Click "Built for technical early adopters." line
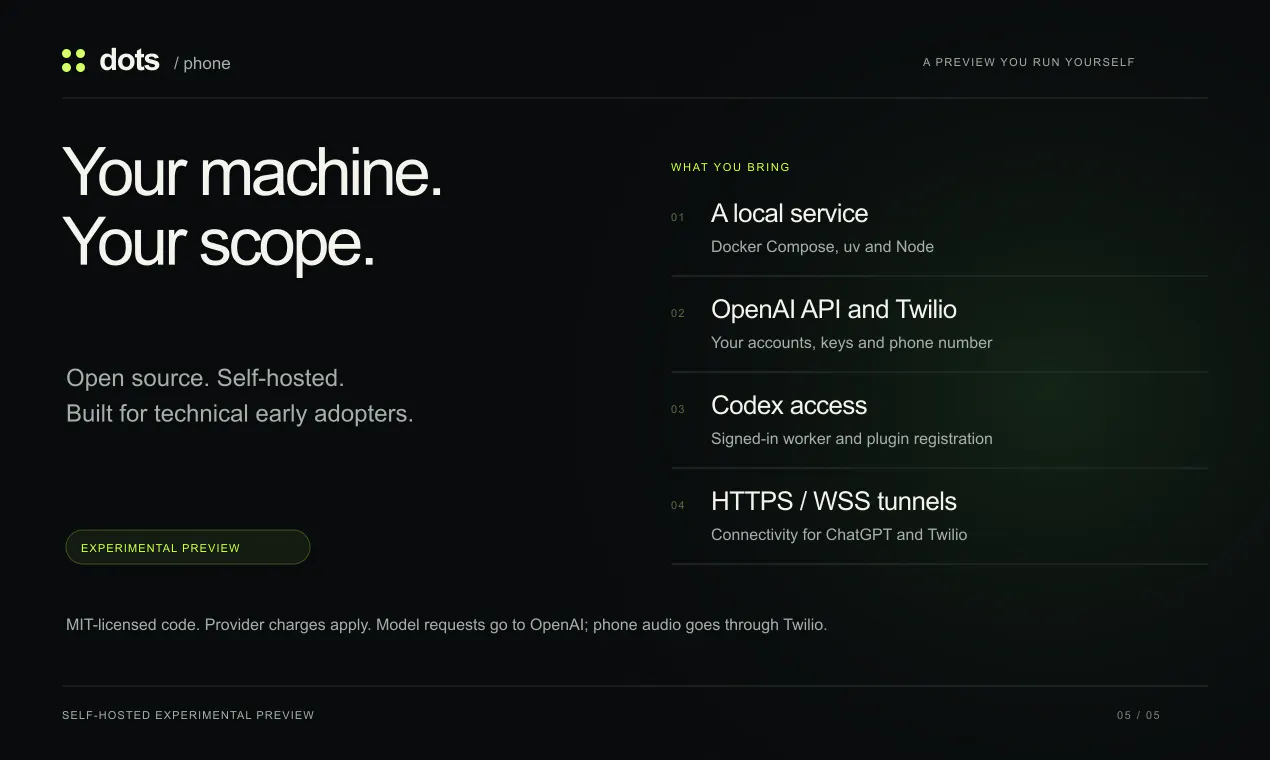This screenshot has height=760, width=1270. pos(240,414)
